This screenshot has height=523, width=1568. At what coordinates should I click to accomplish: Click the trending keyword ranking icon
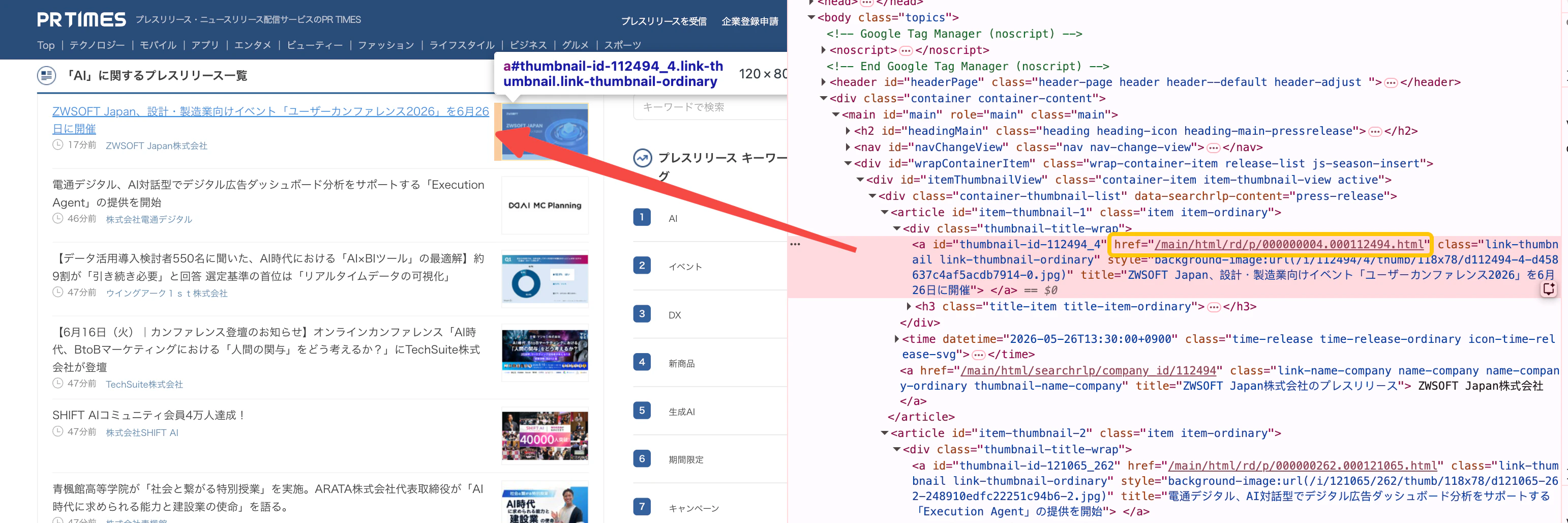coord(642,158)
